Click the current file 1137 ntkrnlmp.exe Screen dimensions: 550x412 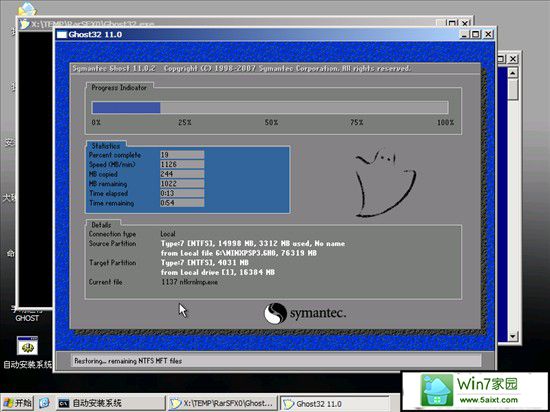189,282
